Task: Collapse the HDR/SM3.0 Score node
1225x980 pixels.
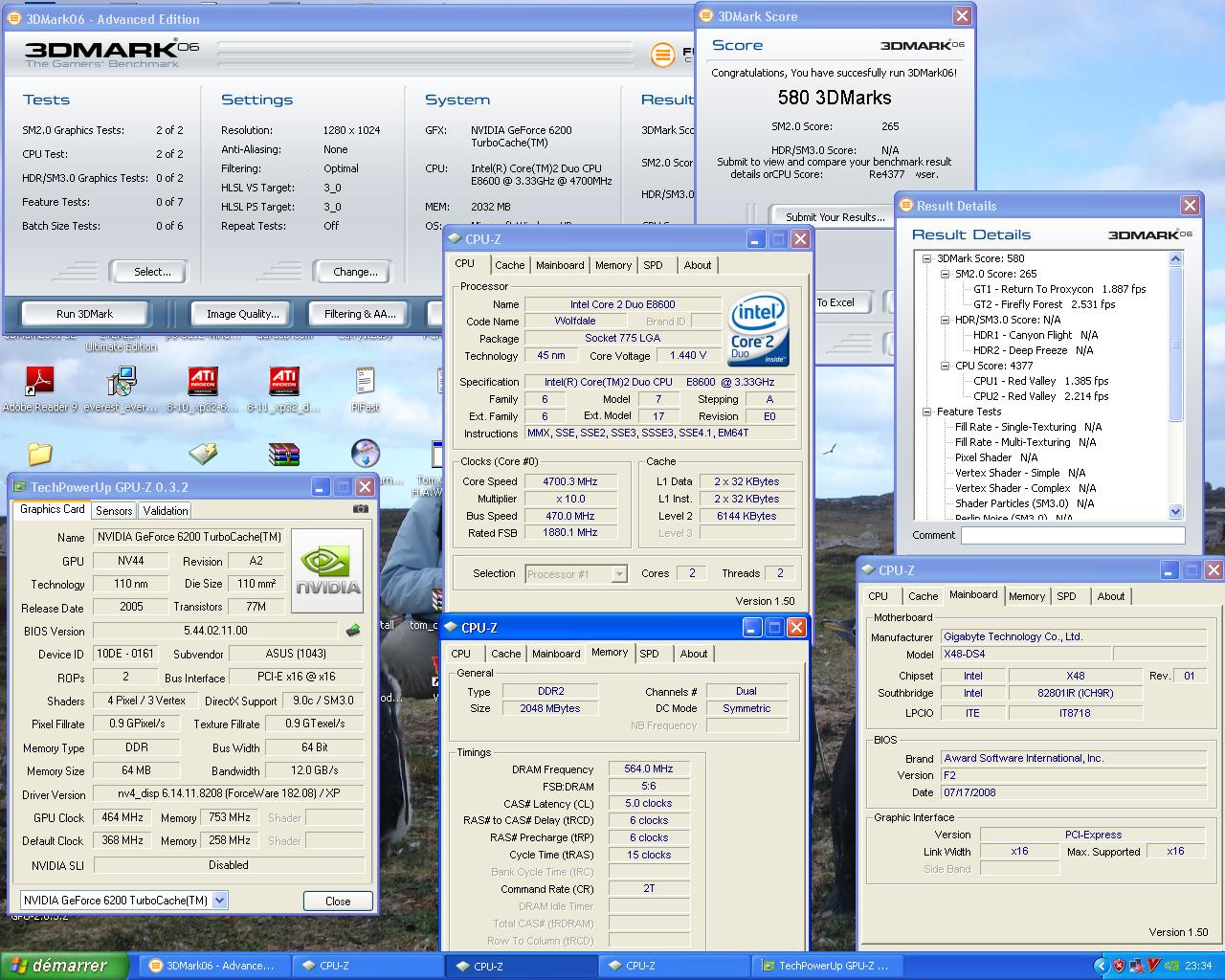Action: (946, 320)
